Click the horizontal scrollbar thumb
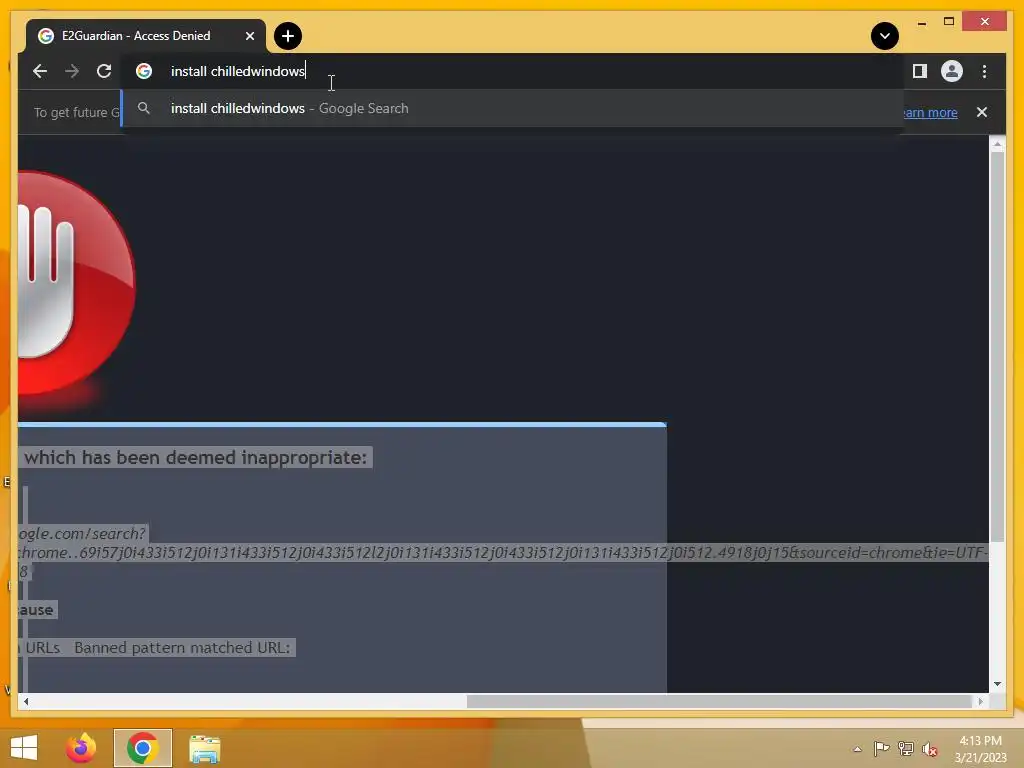This screenshot has width=1024, height=768. click(x=718, y=701)
